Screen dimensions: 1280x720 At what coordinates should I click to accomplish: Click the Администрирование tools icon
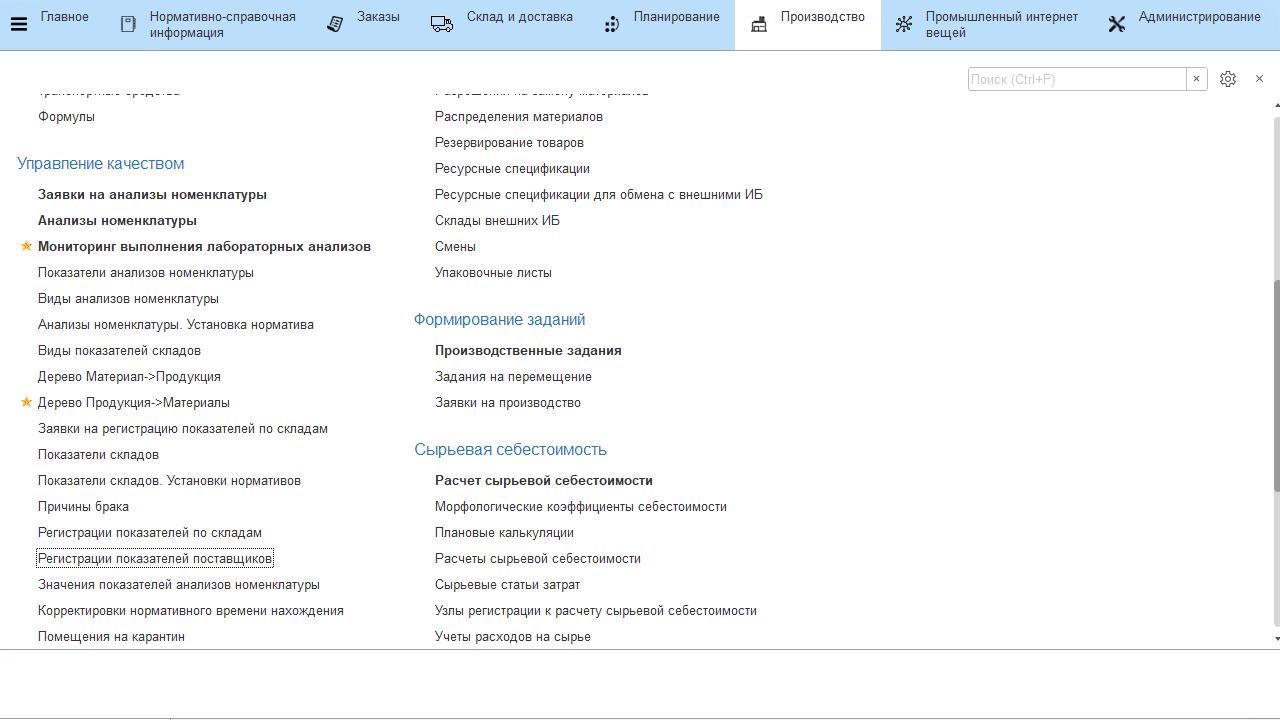tap(1117, 25)
